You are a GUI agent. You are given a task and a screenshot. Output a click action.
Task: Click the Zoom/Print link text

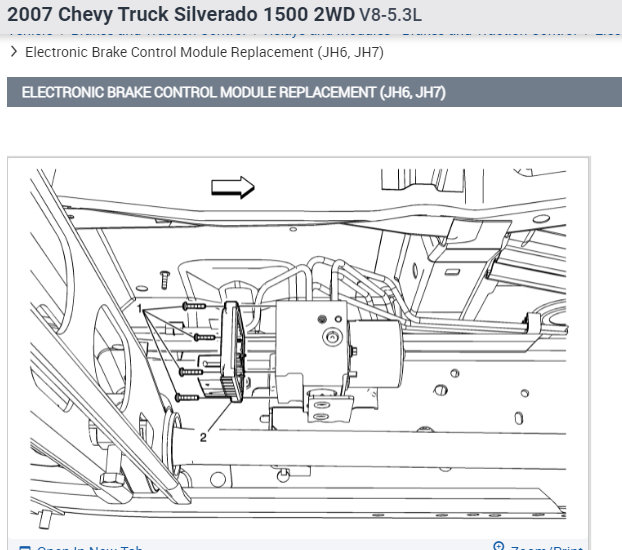tap(547, 548)
